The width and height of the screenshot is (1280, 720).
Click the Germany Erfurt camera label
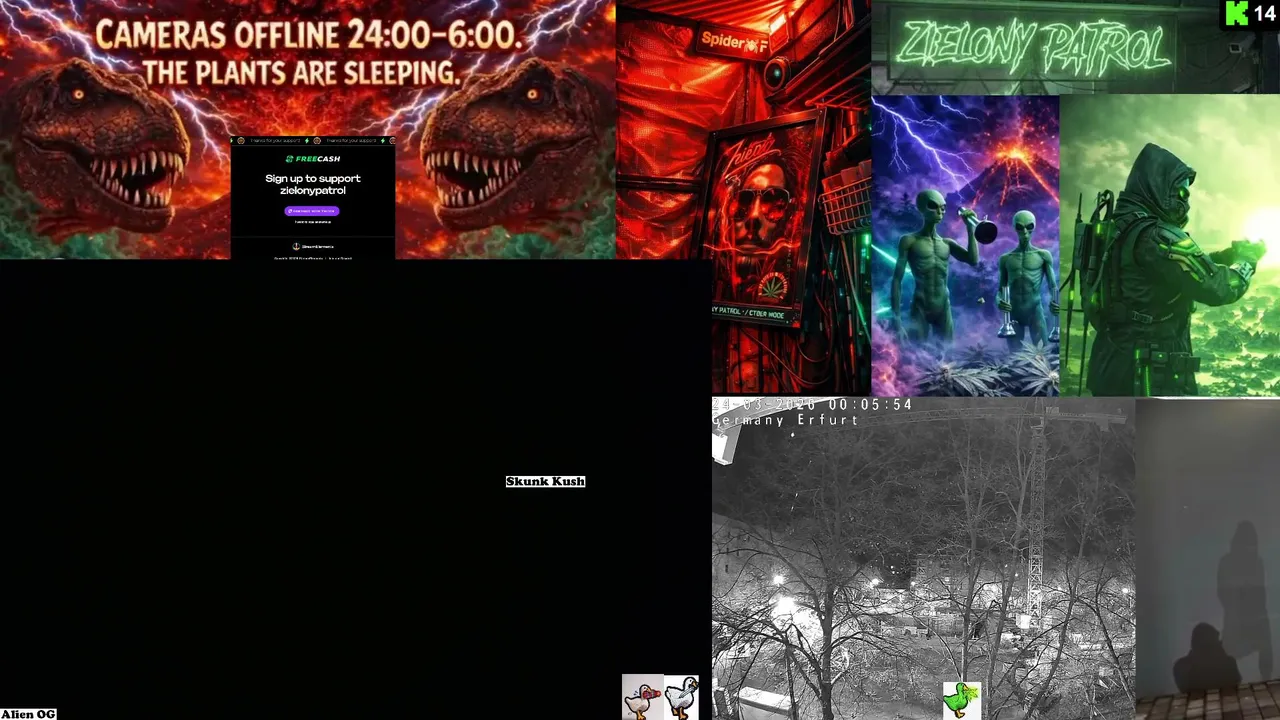[786, 421]
